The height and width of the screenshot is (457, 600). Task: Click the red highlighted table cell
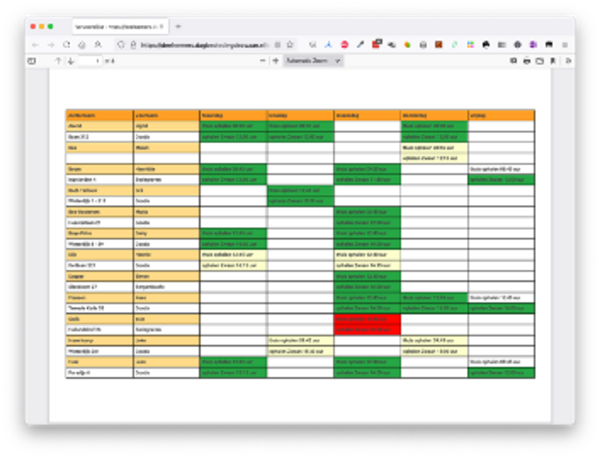pyautogui.click(x=367, y=323)
